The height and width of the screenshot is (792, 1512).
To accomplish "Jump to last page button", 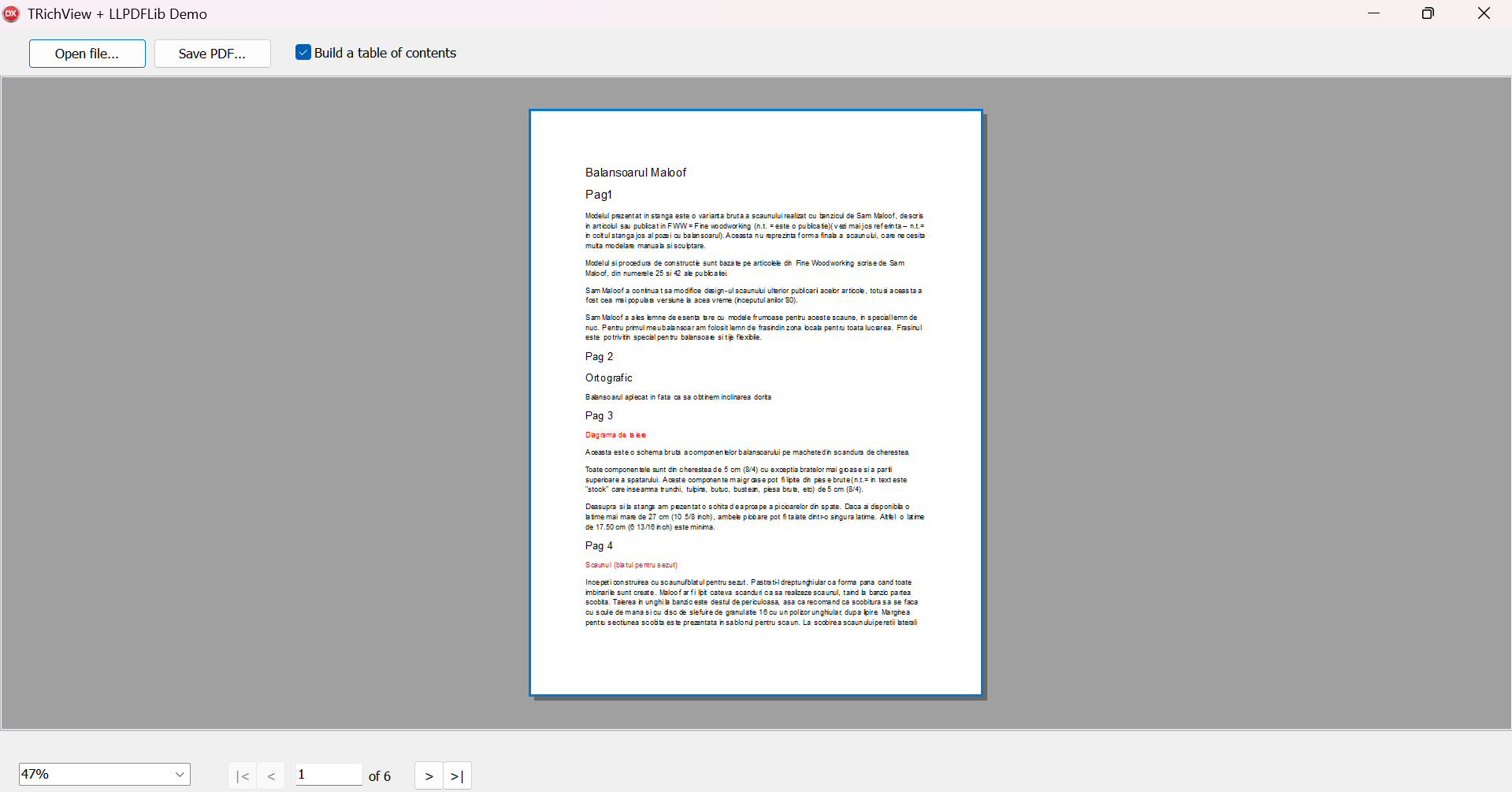I will tap(457, 776).
